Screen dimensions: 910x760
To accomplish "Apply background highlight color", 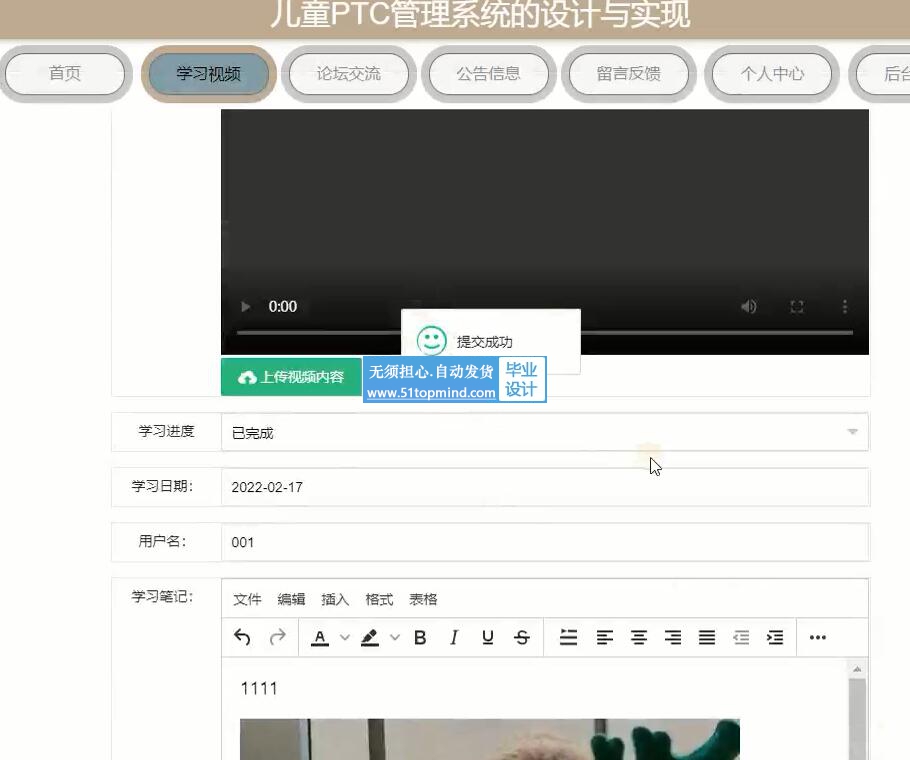I will pos(370,638).
